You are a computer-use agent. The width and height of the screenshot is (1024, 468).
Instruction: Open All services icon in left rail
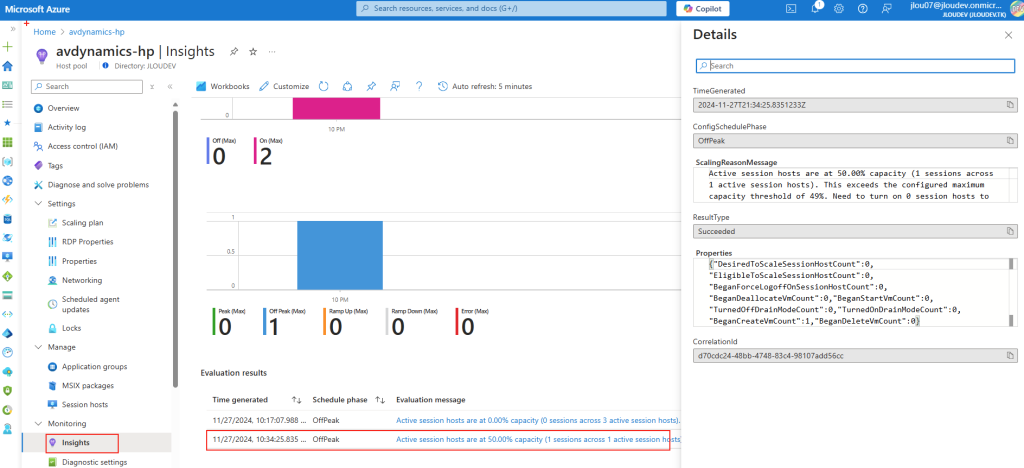[x=8, y=104]
